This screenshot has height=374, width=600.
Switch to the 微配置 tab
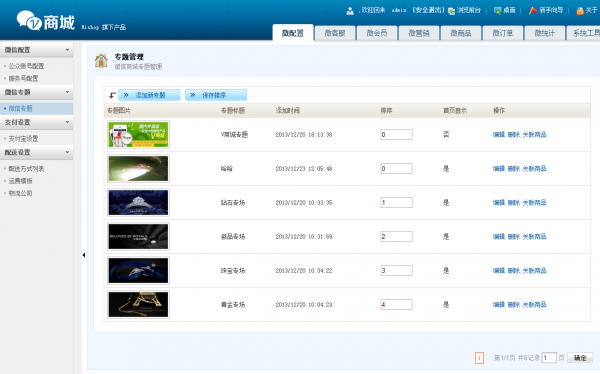tap(293, 33)
